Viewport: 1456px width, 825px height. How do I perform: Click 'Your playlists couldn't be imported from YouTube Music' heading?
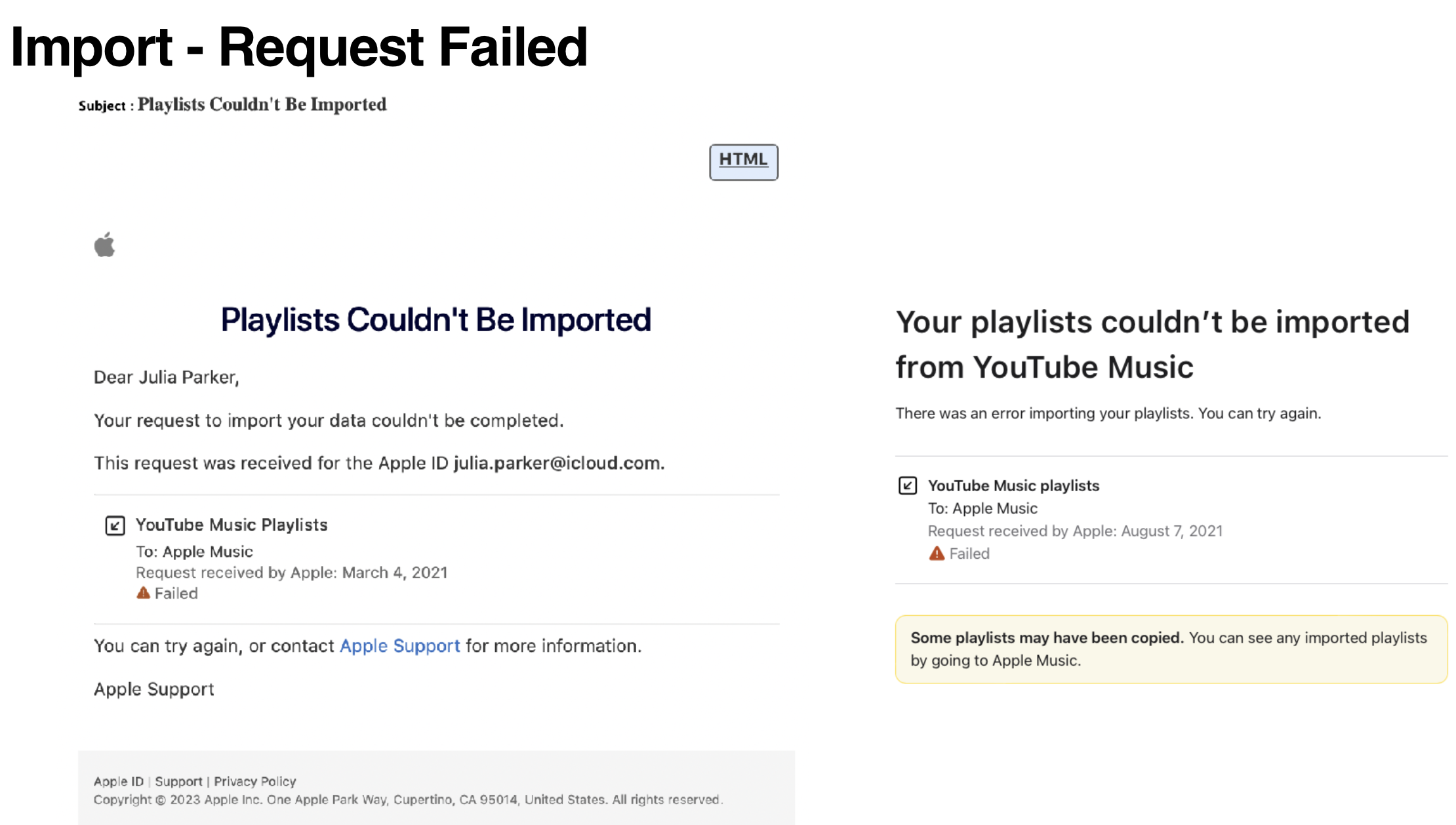click(x=1152, y=344)
